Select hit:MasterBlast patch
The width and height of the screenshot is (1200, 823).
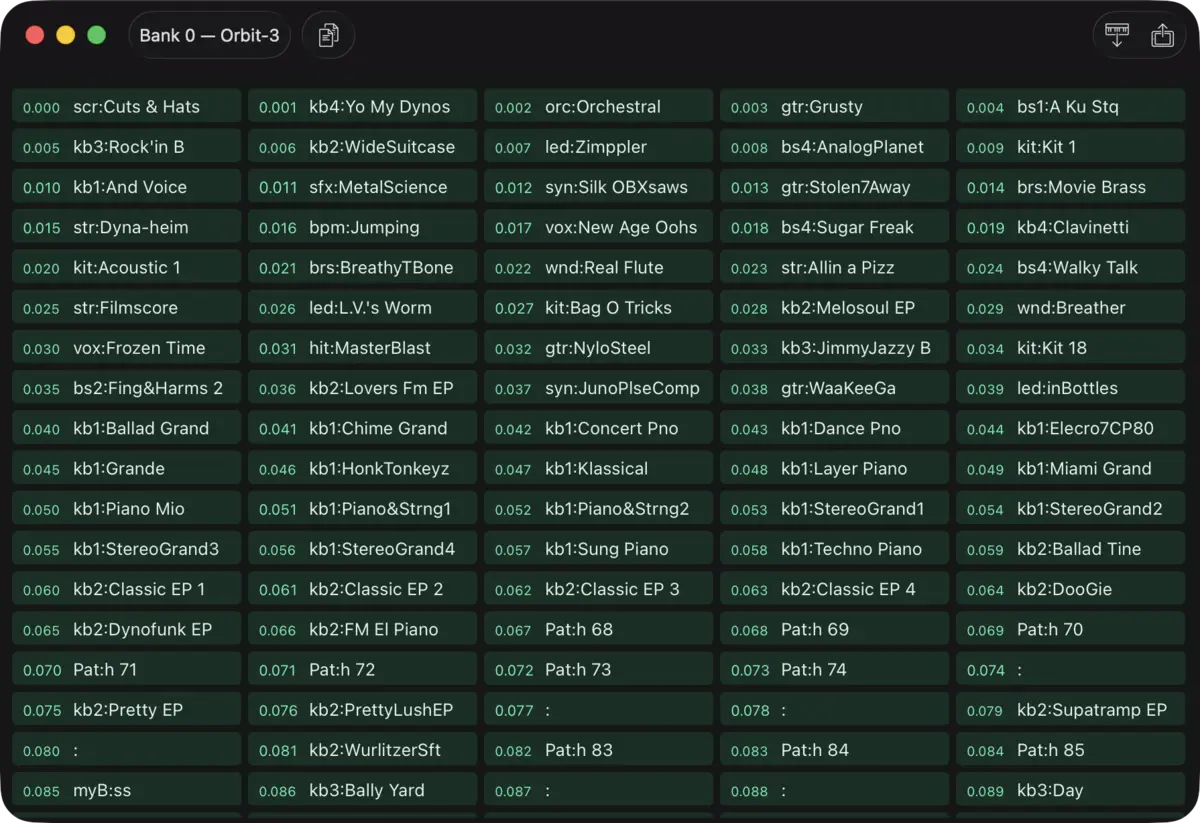pos(363,348)
